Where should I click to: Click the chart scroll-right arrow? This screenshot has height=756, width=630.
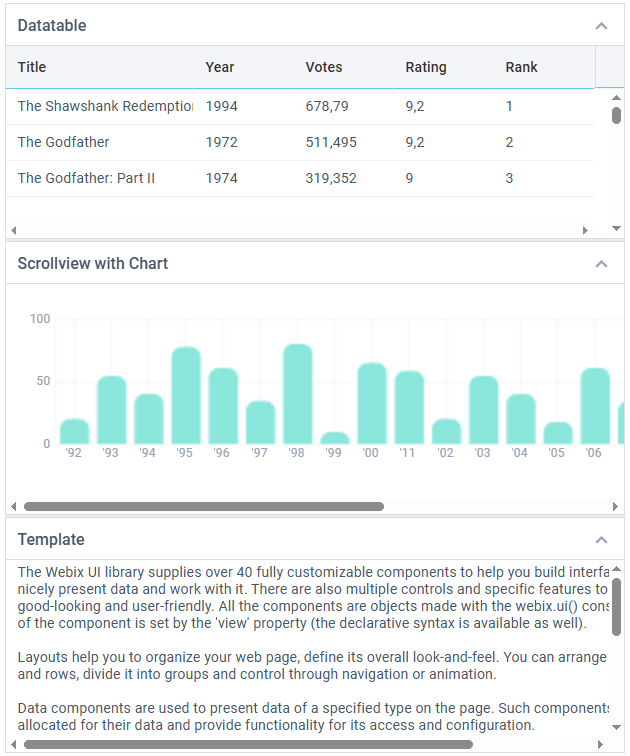click(615, 506)
